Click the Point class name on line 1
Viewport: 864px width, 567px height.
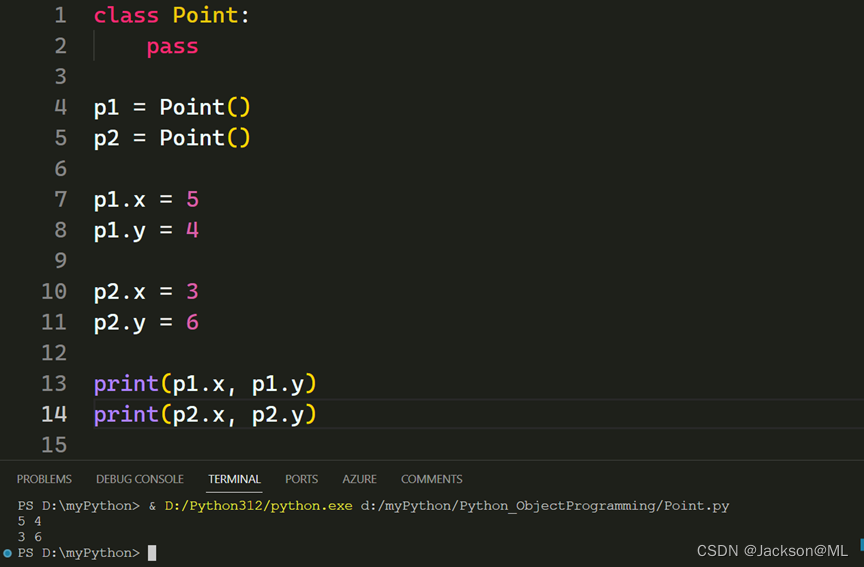tap(205, 15)
